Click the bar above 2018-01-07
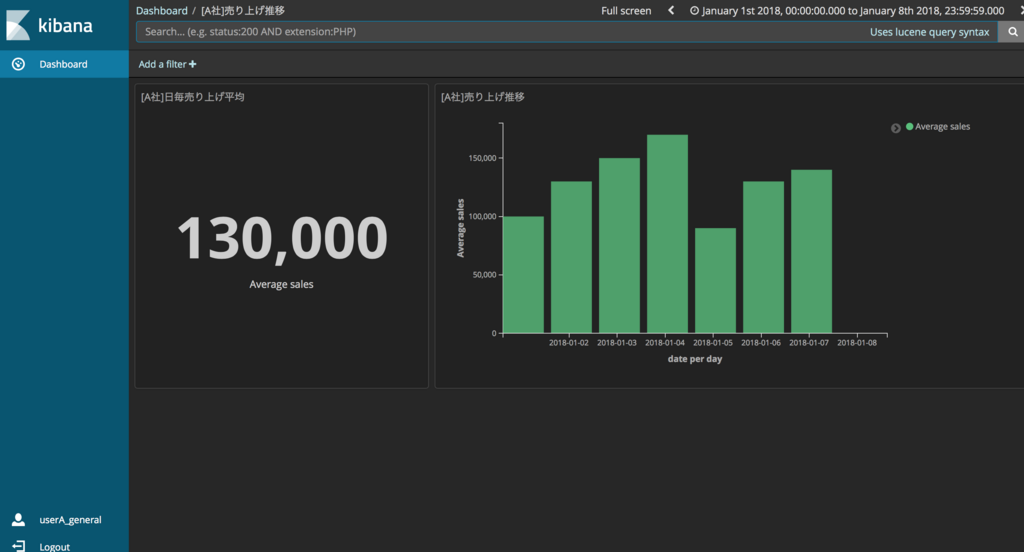 pos(811,252)
